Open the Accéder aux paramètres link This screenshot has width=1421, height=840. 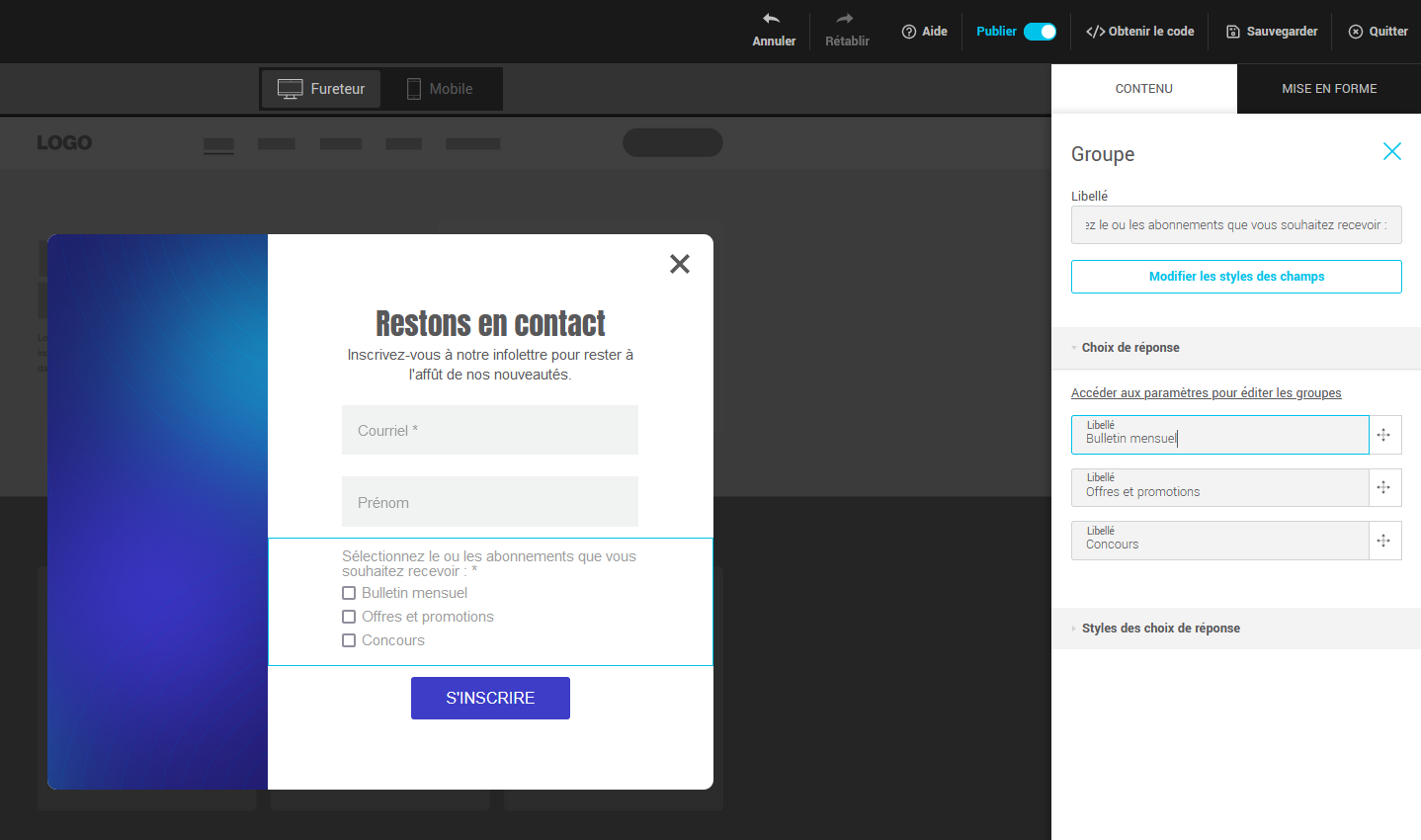1206,393
